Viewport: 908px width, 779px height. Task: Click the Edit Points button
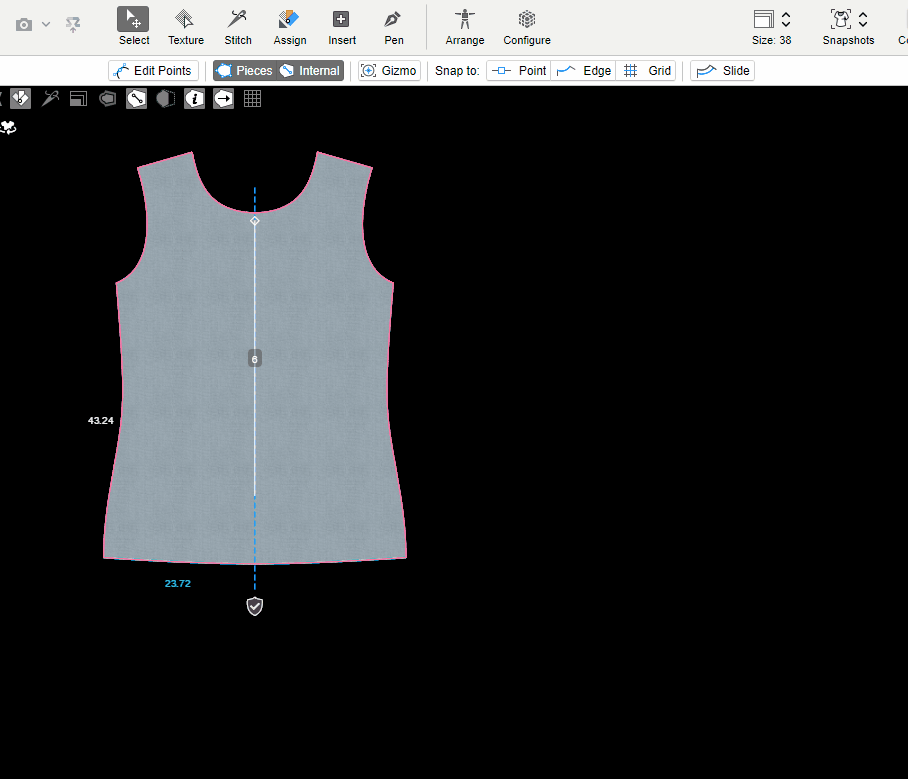153,71
